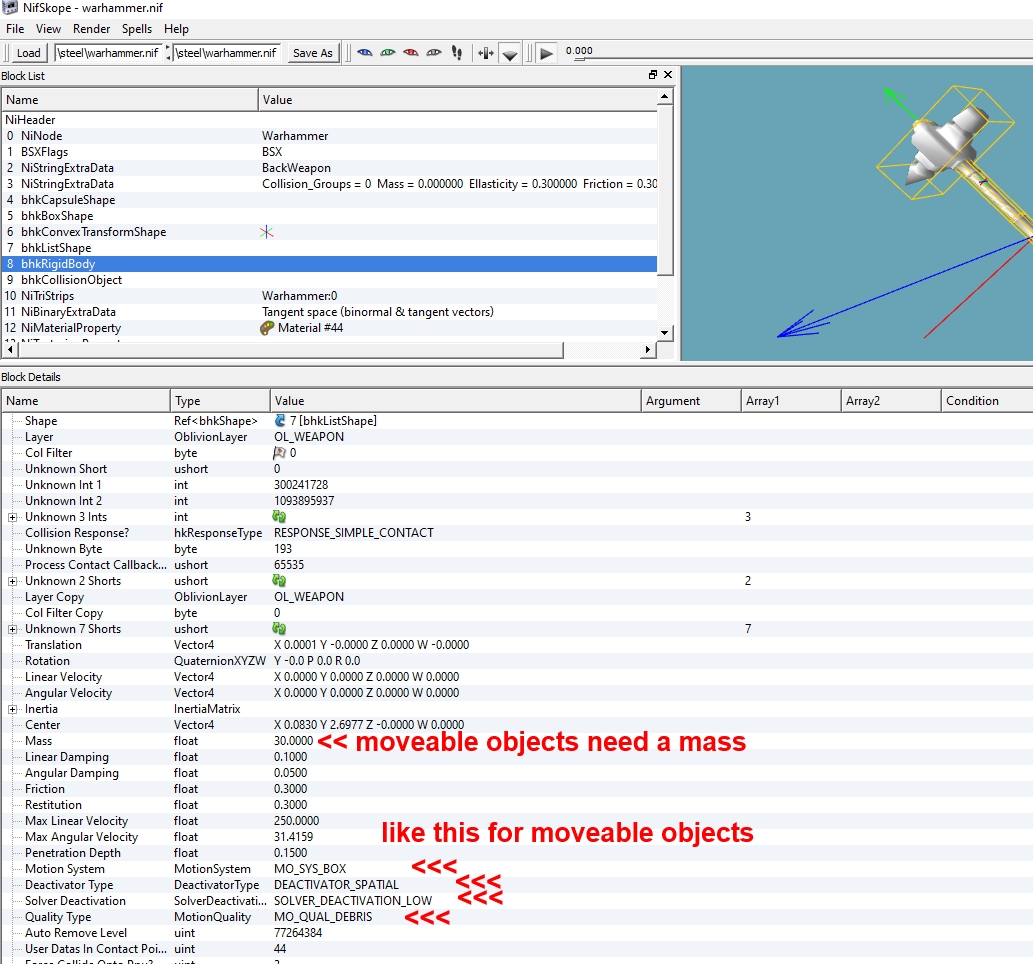
Task: Click the RESPONSE_SIMPLE_CONTACT value
Action: click(354, 532)
